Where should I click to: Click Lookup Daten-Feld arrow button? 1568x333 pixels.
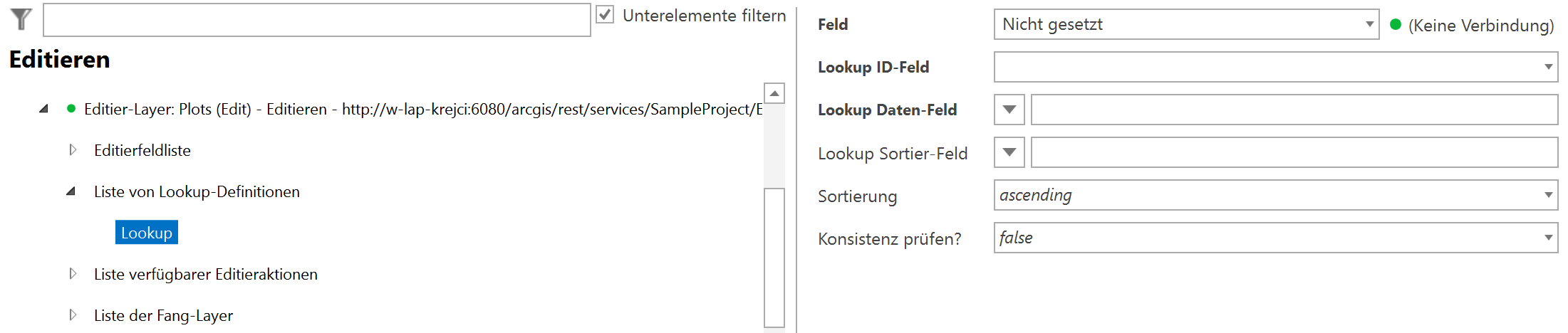(1009, 110)
